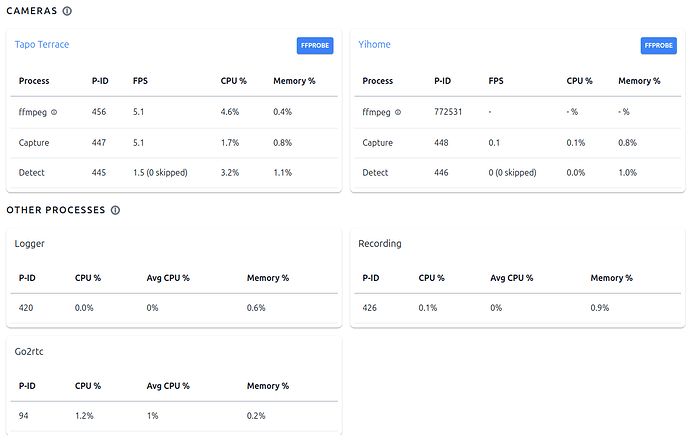The width and height of the screenshot is (690, 435).
Task: Click the '1.5 (0 skipped)' FPS value
Action: click(x=160, y=172)
